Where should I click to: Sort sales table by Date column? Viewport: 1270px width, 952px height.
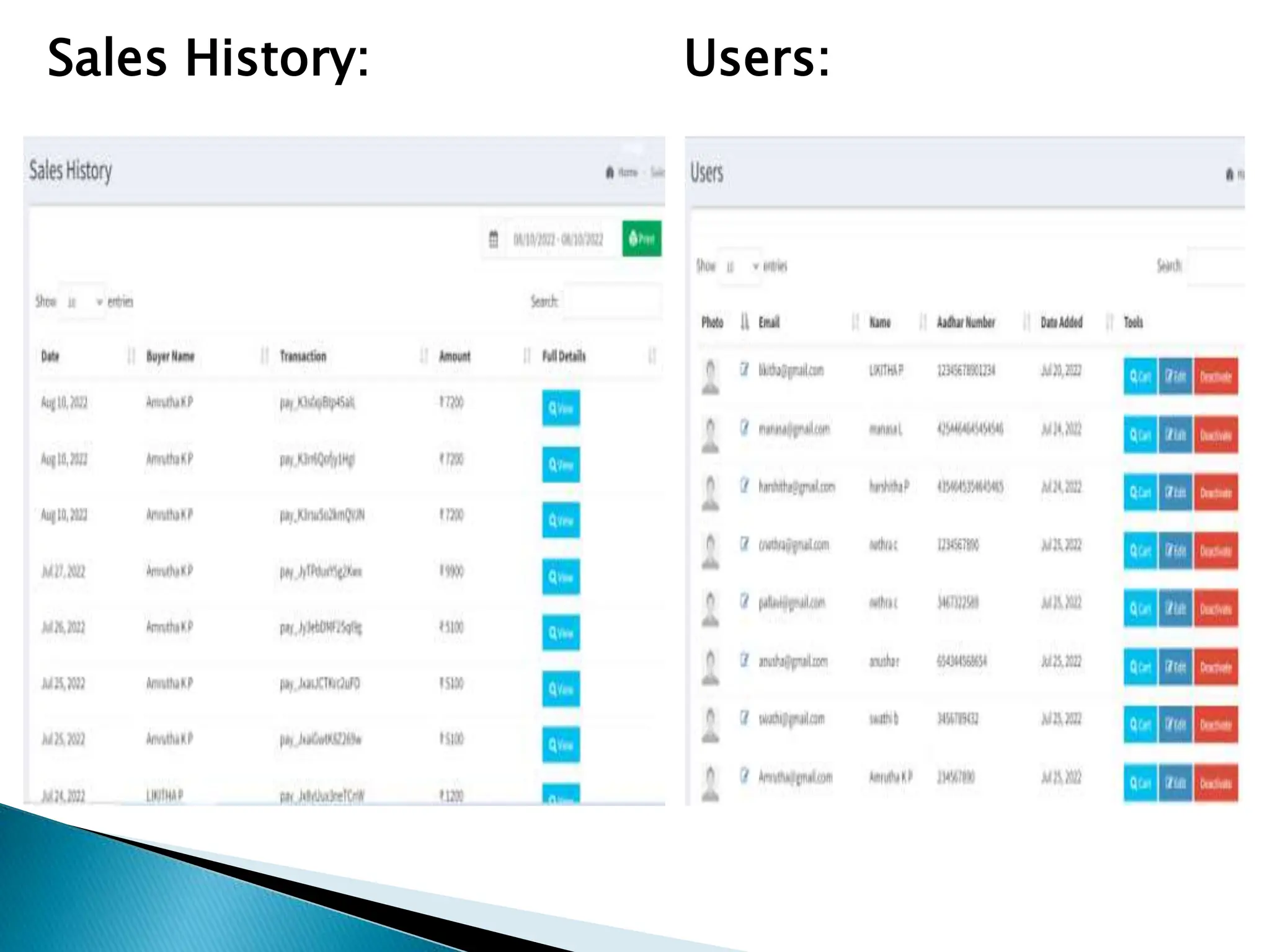[x=87, y=356]
